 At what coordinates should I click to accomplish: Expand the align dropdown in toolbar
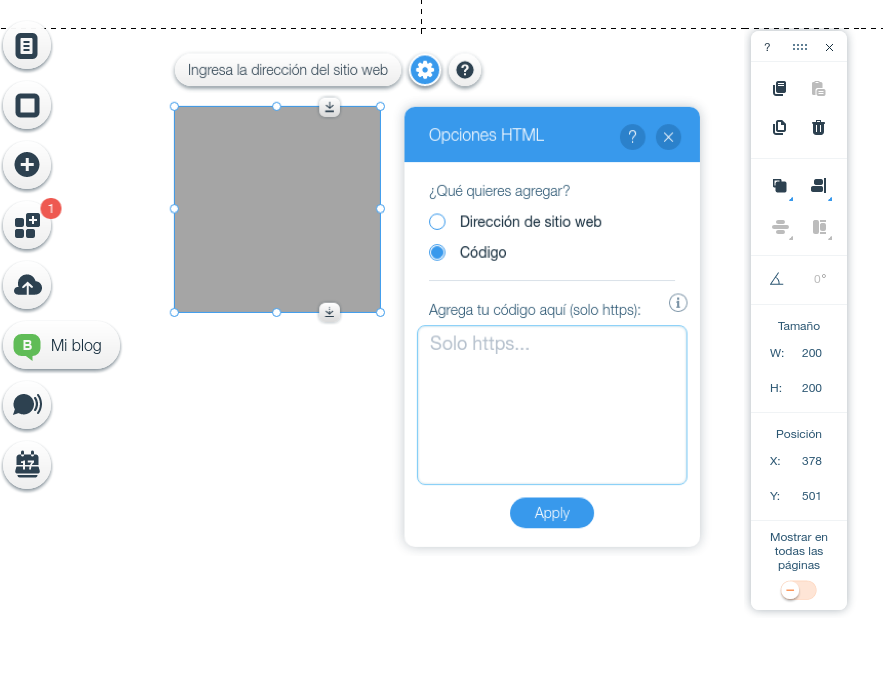[819, 186]
